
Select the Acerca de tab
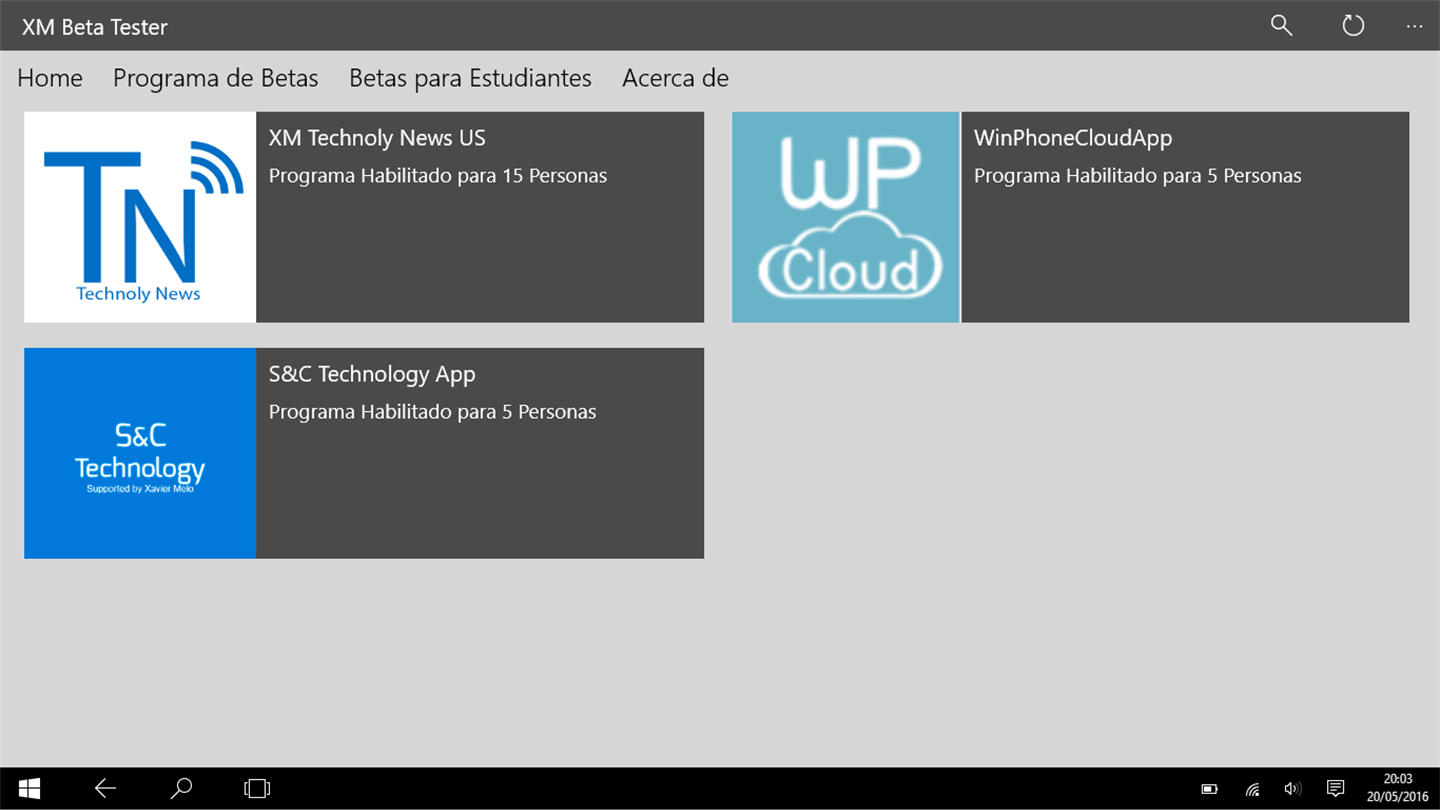pyautogui.click(x=675, y=78)
